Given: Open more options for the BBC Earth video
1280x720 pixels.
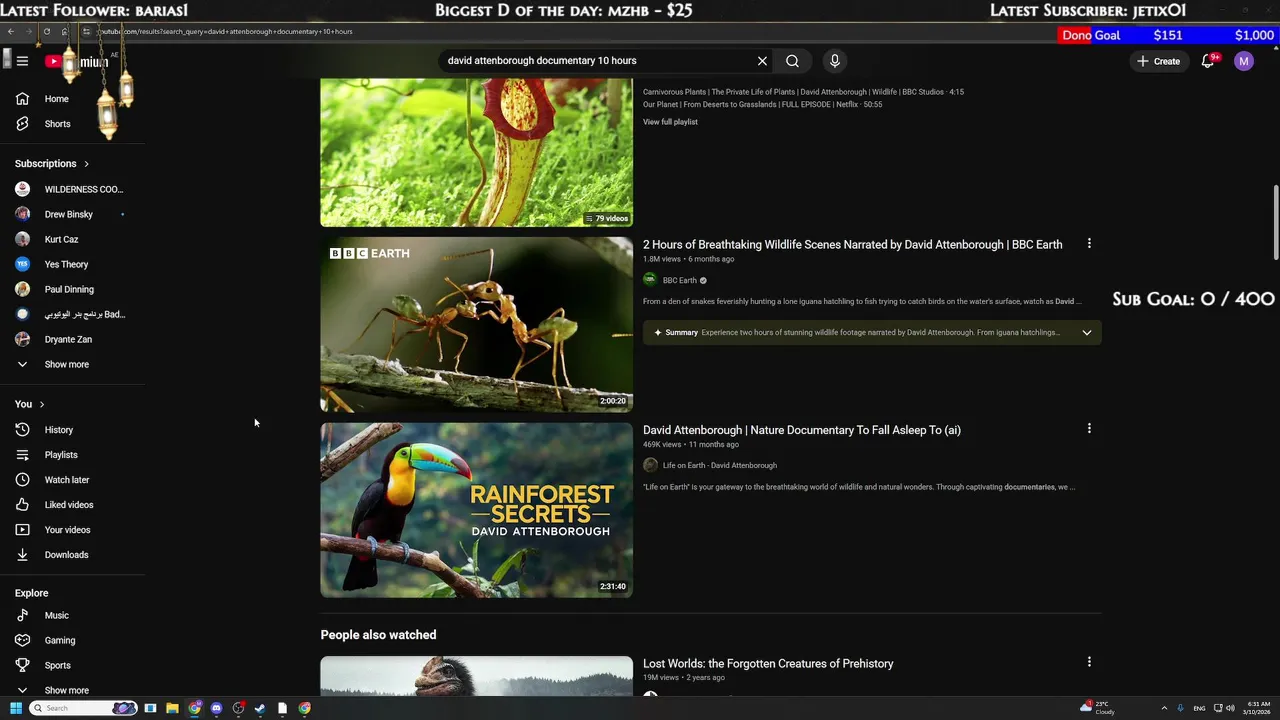Looking at the screenshot, I should coord(1089,243).
